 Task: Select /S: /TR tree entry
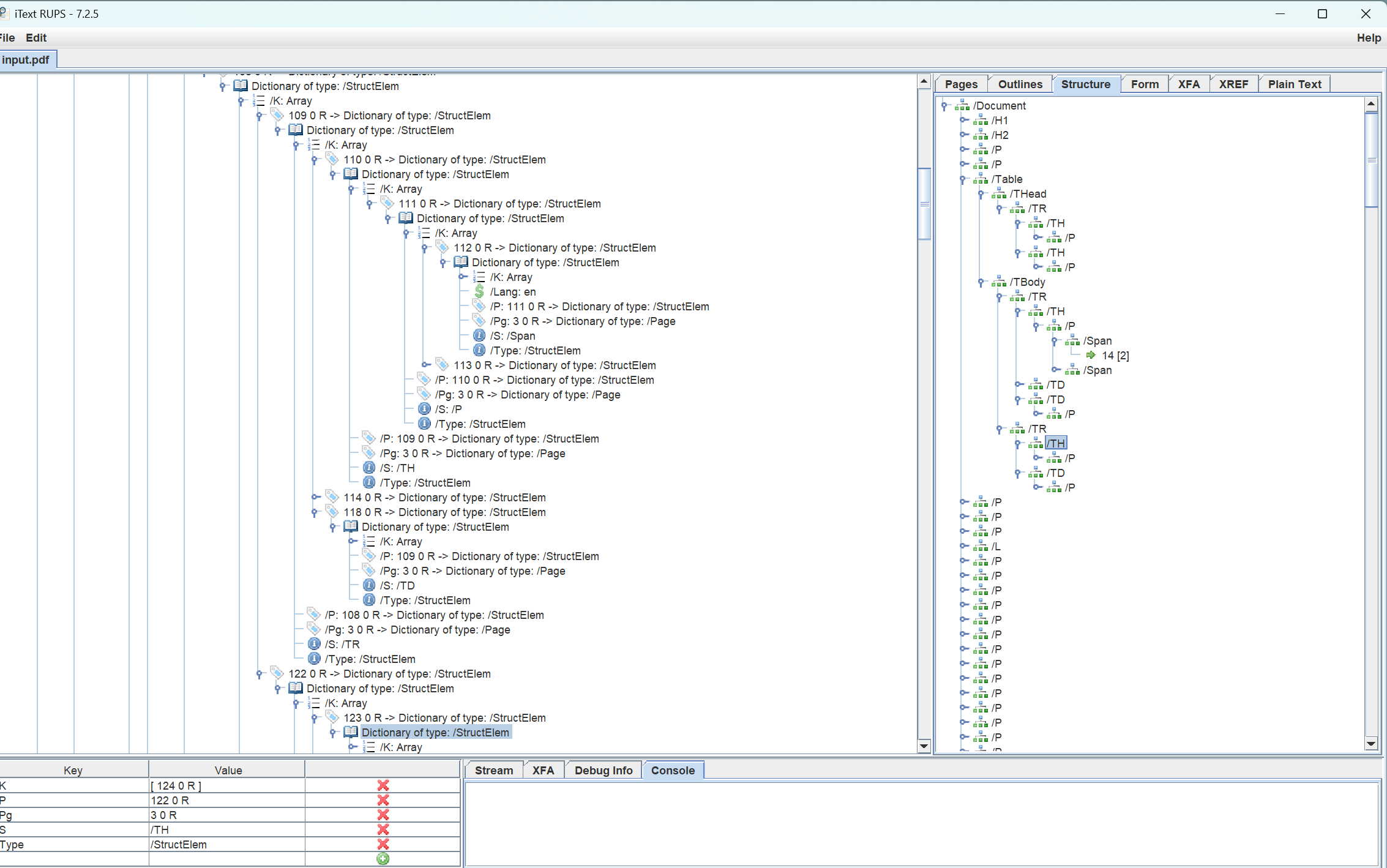pos(342,645)
